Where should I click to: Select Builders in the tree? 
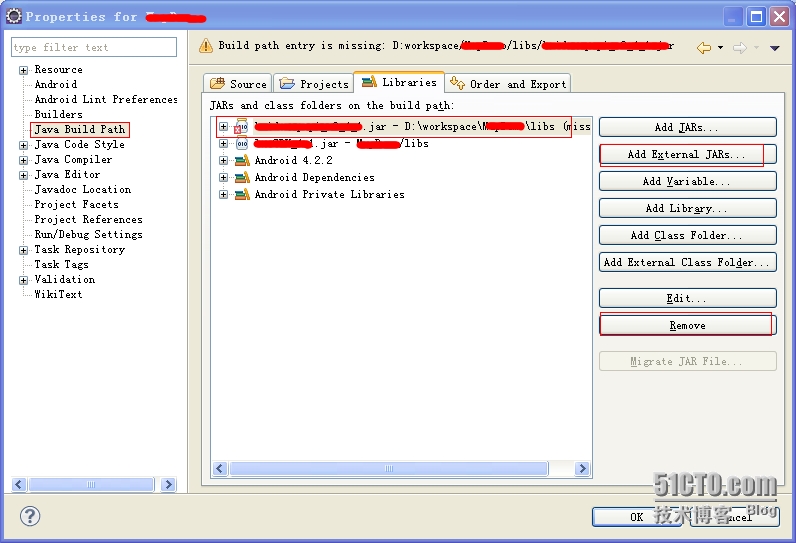click(x=58, y=114)
